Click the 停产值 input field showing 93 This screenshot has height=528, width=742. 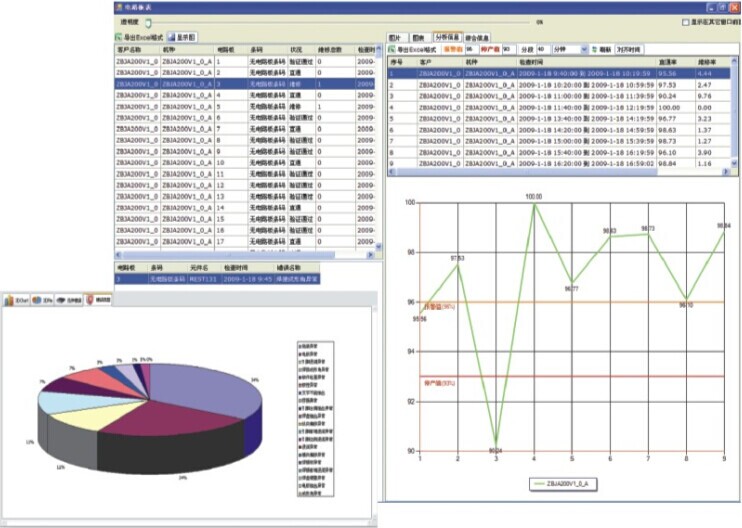(x=507, y=48)
